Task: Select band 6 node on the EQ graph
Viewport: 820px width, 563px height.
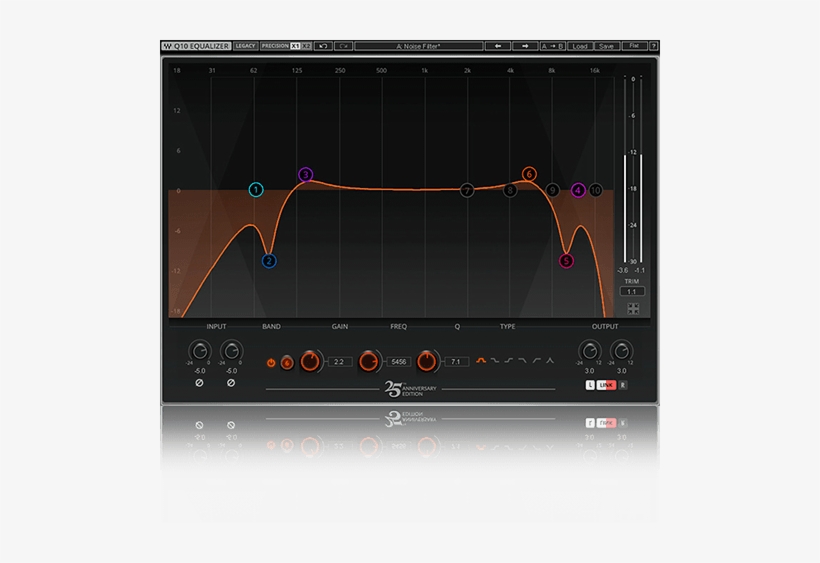Action: tap(529, 174)
